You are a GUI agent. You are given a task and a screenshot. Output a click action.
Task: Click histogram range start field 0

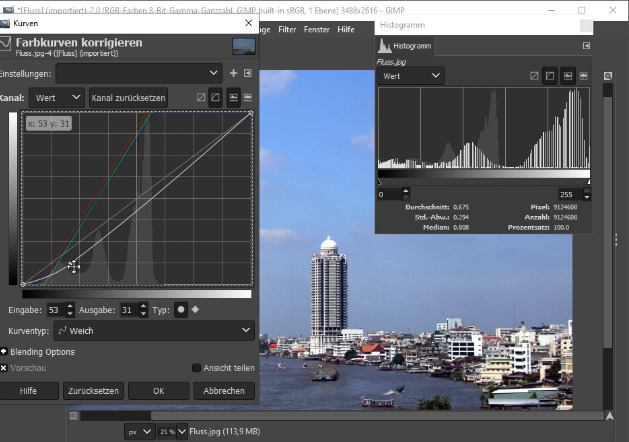(390, 195)
